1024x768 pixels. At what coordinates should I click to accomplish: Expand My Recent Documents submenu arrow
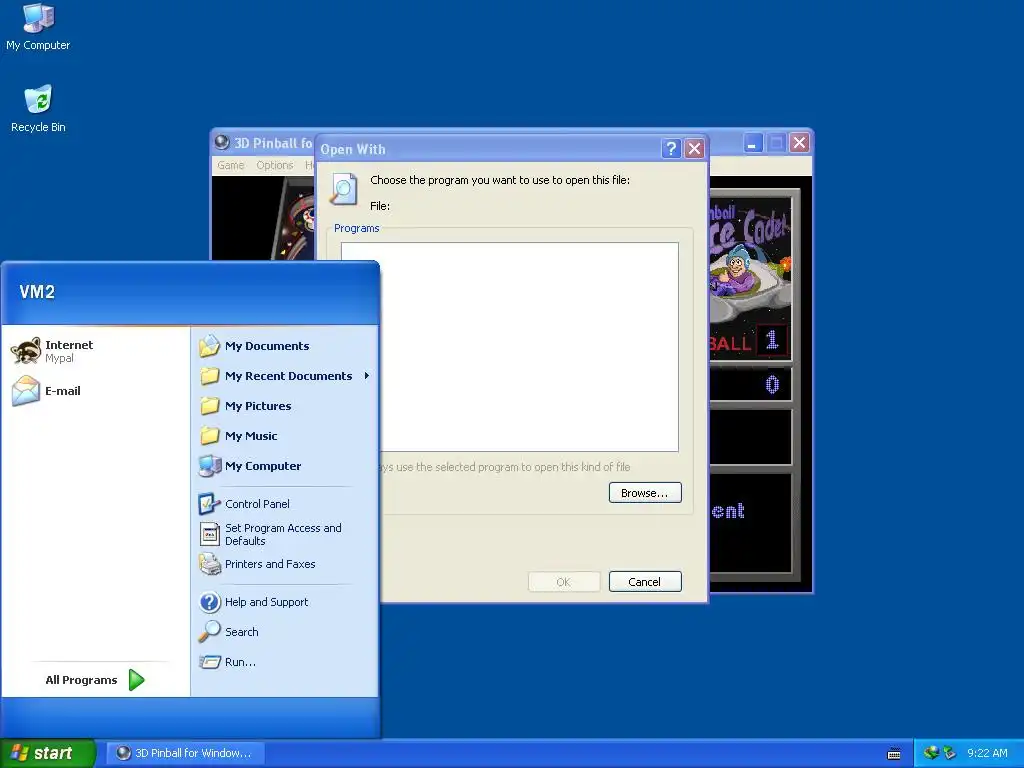click(x=367, y=376)
